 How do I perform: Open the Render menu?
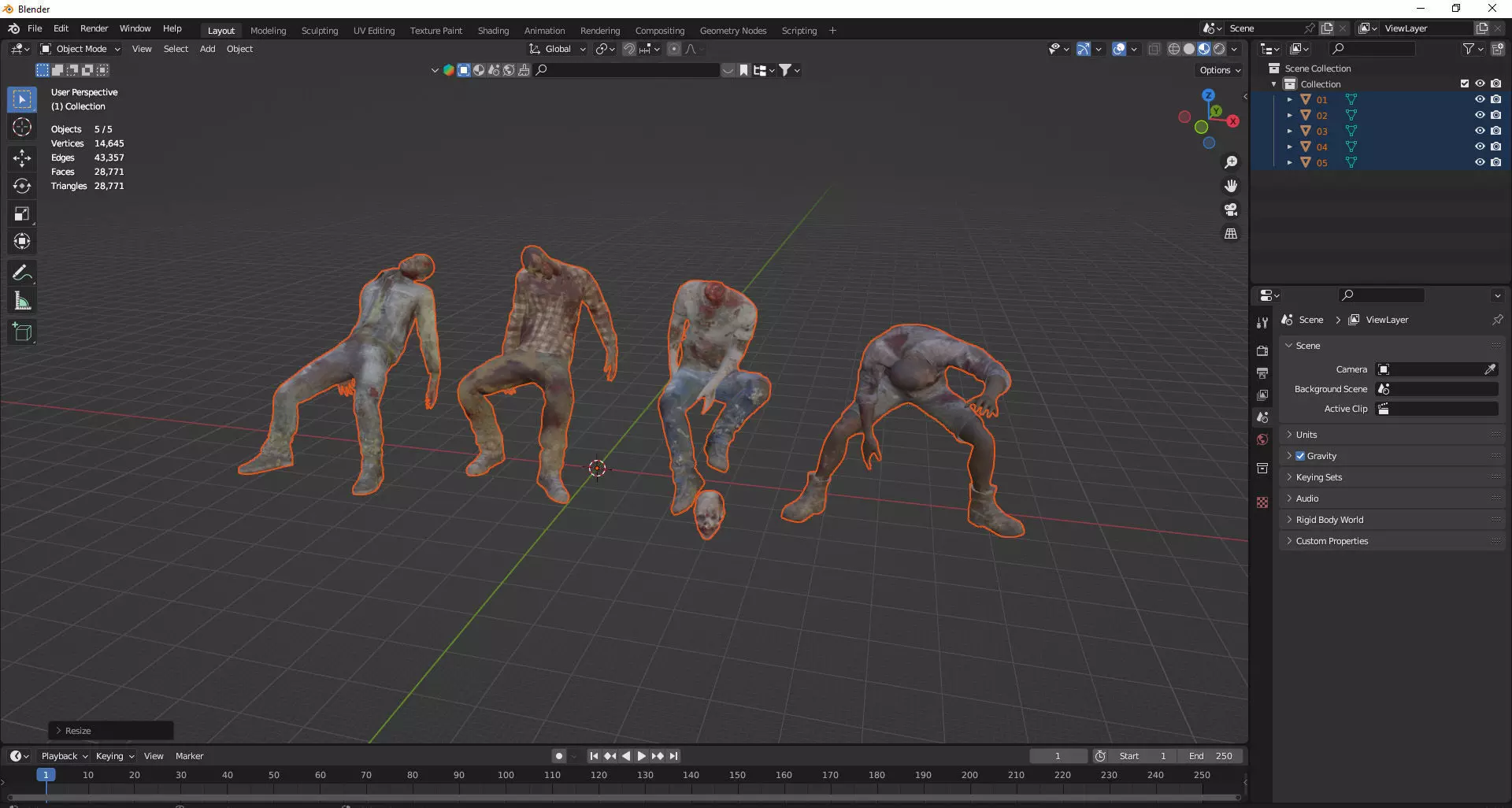tap(94, 28)
